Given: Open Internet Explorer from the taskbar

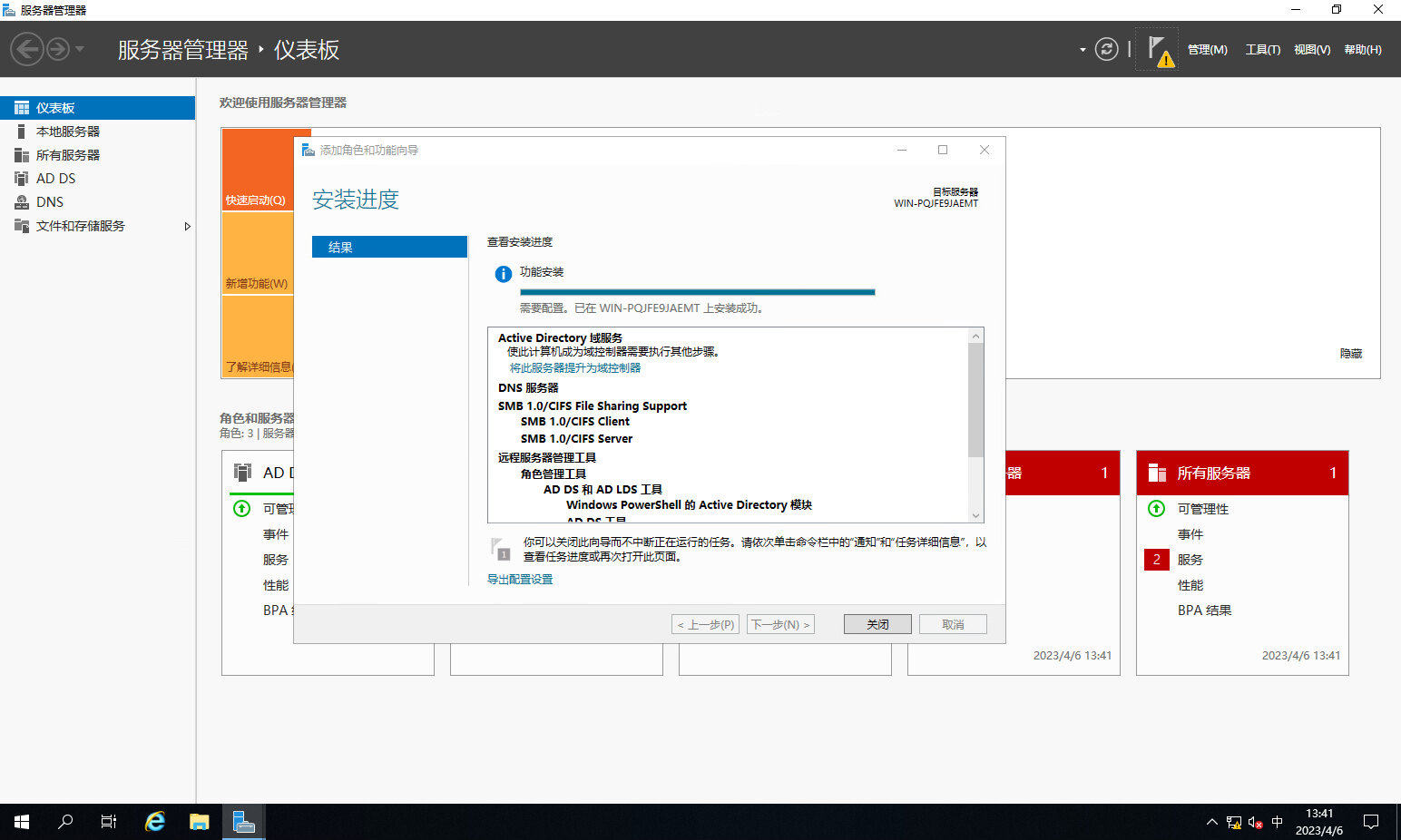Looking at the screenshot, I should coord(155,822).
